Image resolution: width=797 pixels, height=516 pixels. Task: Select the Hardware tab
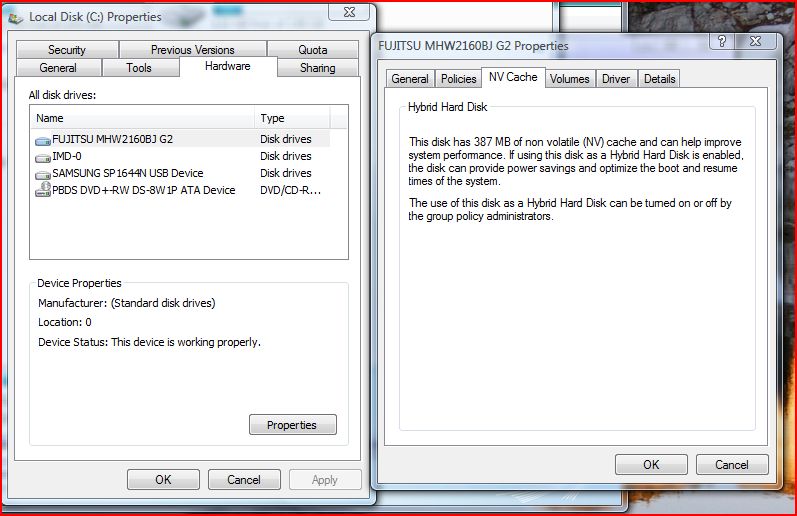[228, 66]
